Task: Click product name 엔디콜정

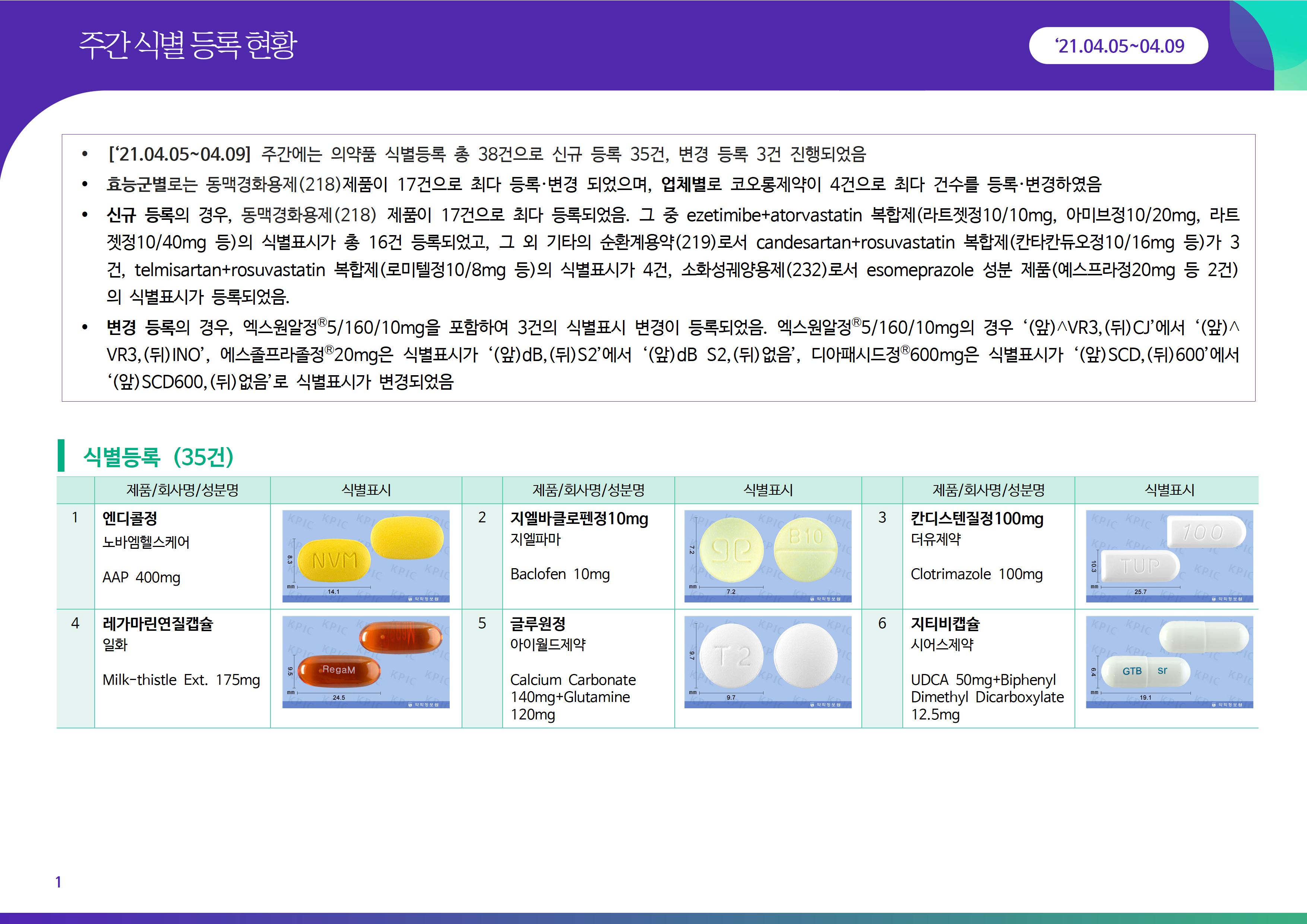Action: click(x=130, y=519)
